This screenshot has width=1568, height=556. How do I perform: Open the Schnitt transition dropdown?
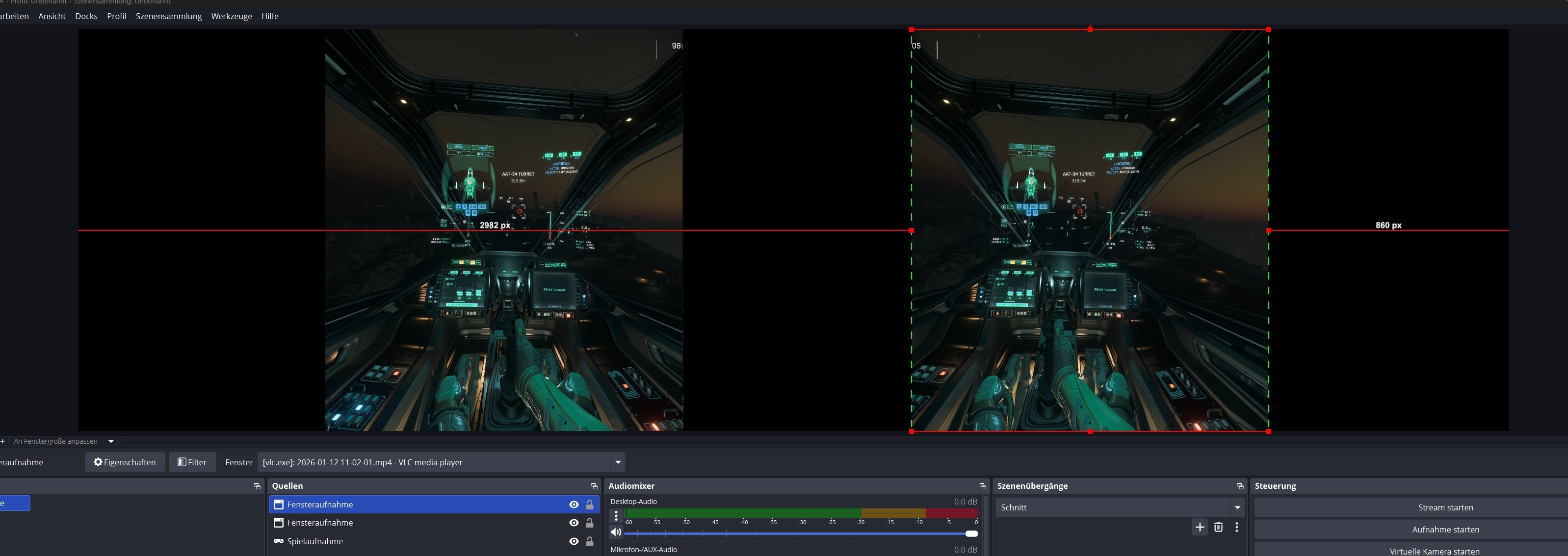pyautogui.click(x=1237, y=507)
